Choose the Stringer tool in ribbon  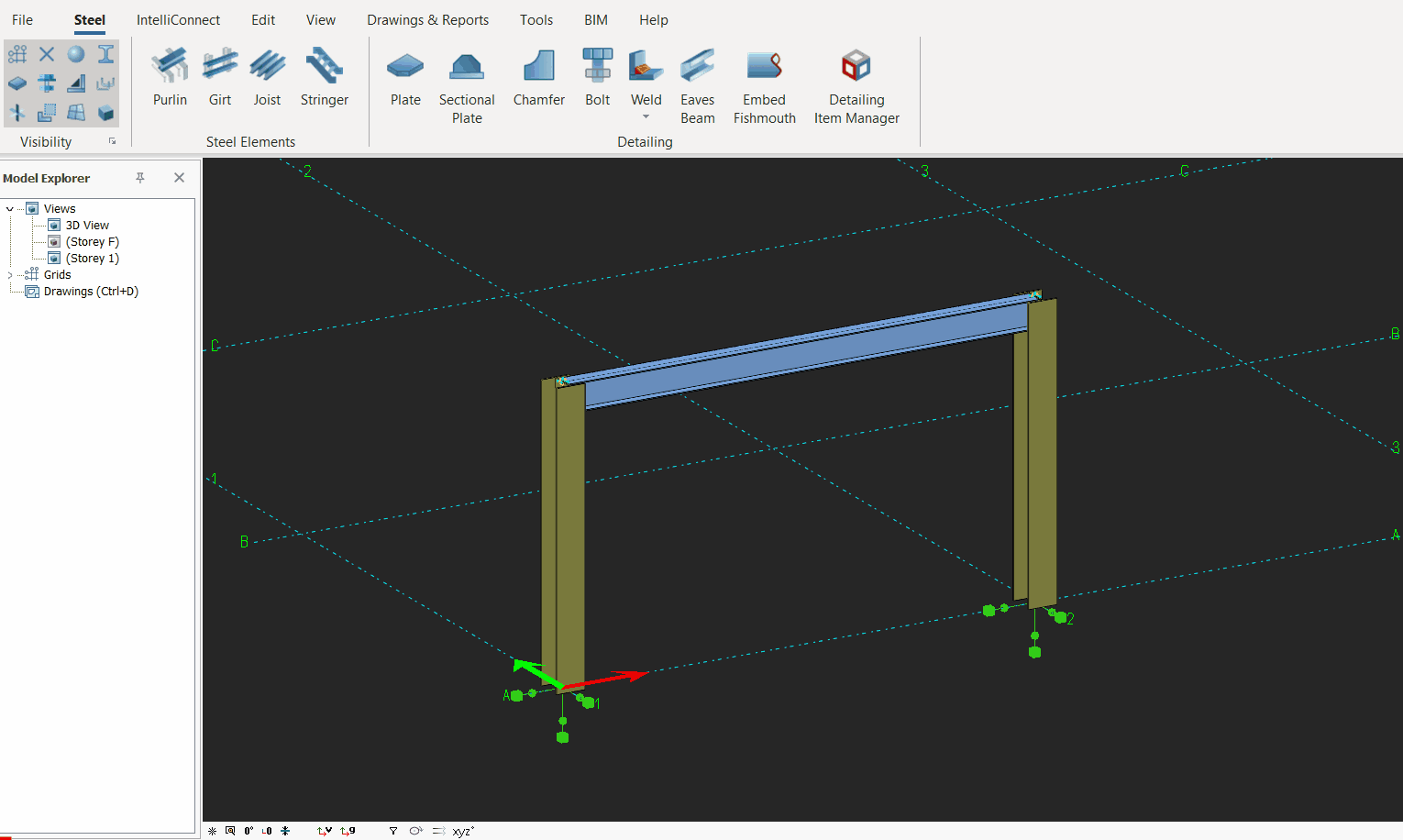324,76
